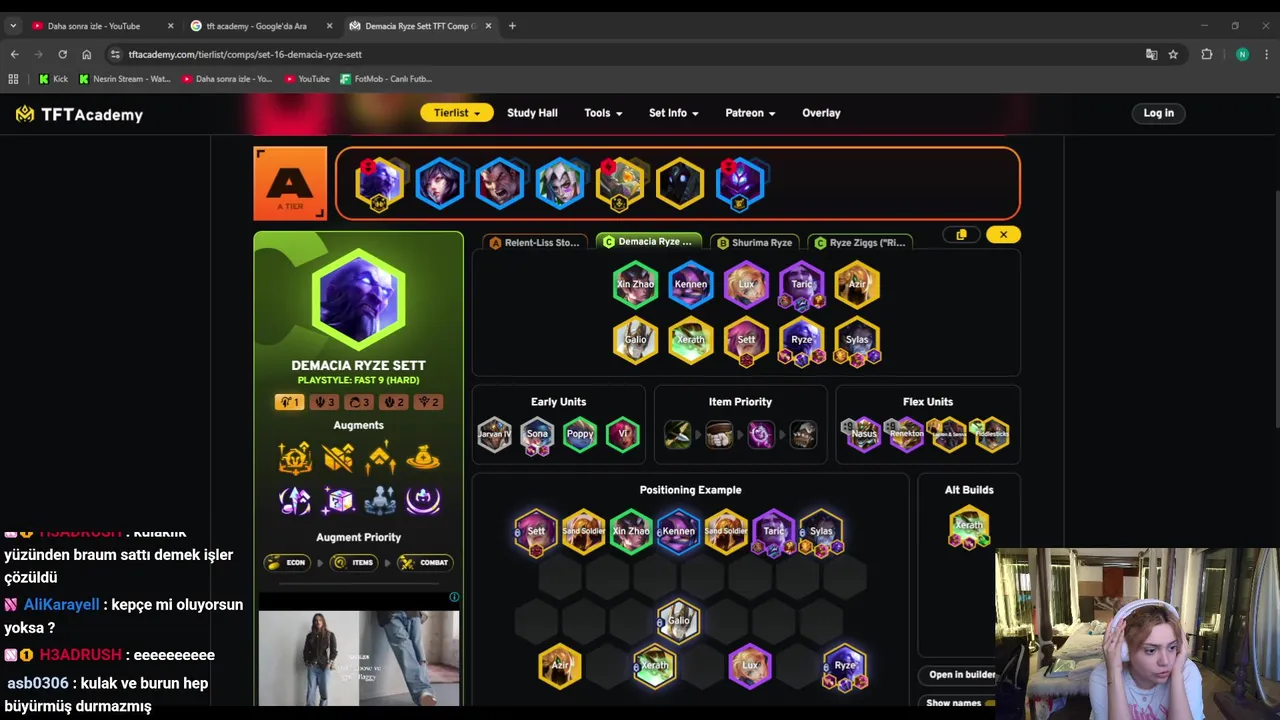
Task: Switch to Relent-Liss comp tab
Action: [x=535, y=242]
